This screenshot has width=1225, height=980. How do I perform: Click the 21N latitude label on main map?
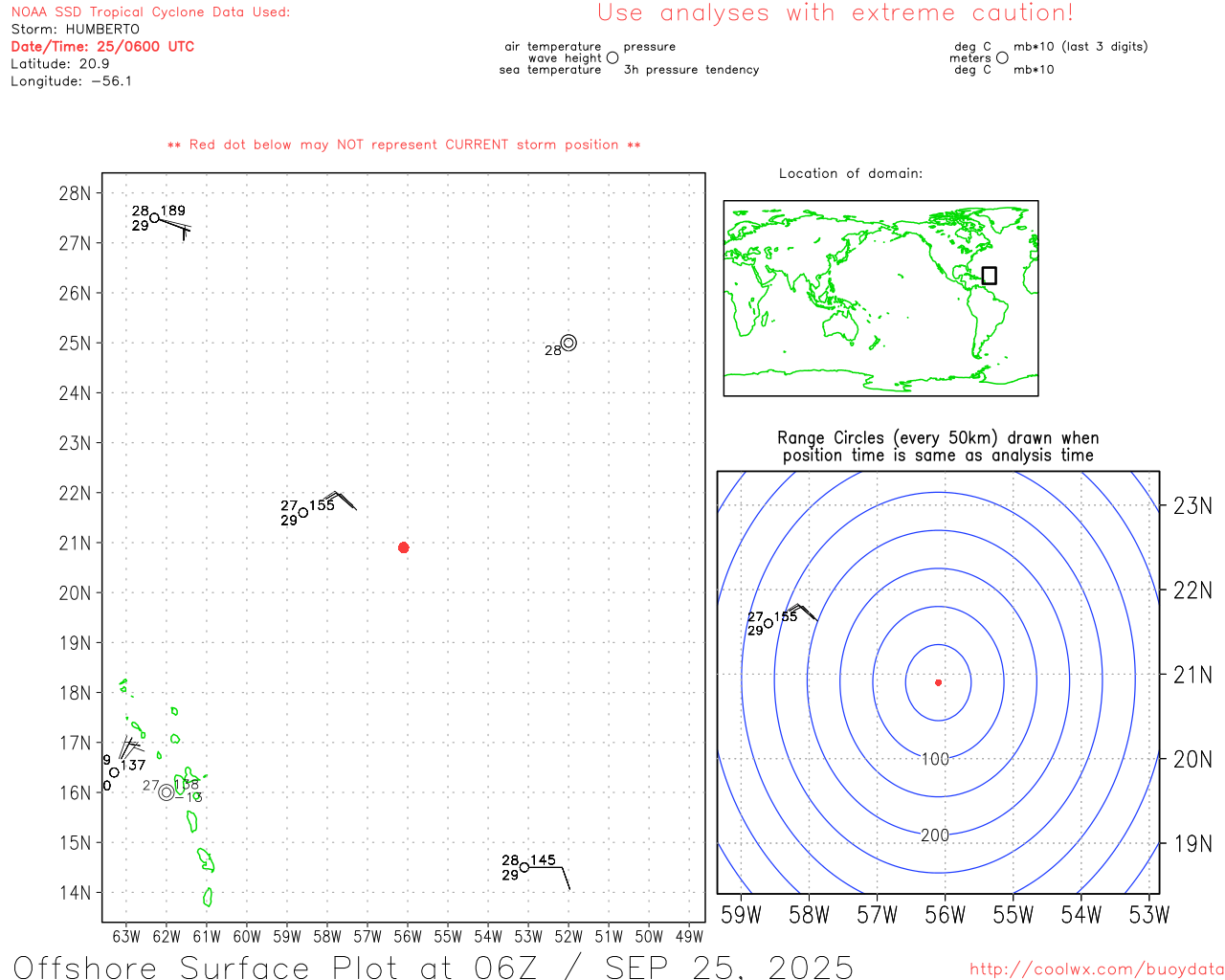click(x=75, y=543)
